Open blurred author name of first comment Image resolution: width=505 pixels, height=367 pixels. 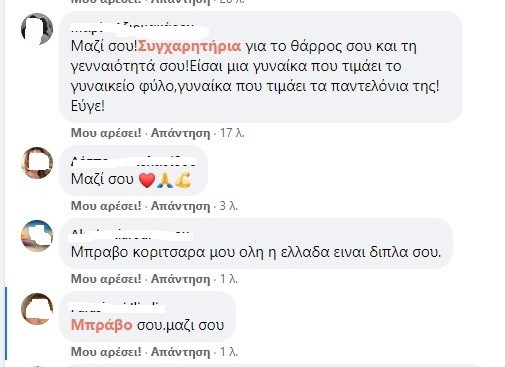coord(139,28)
